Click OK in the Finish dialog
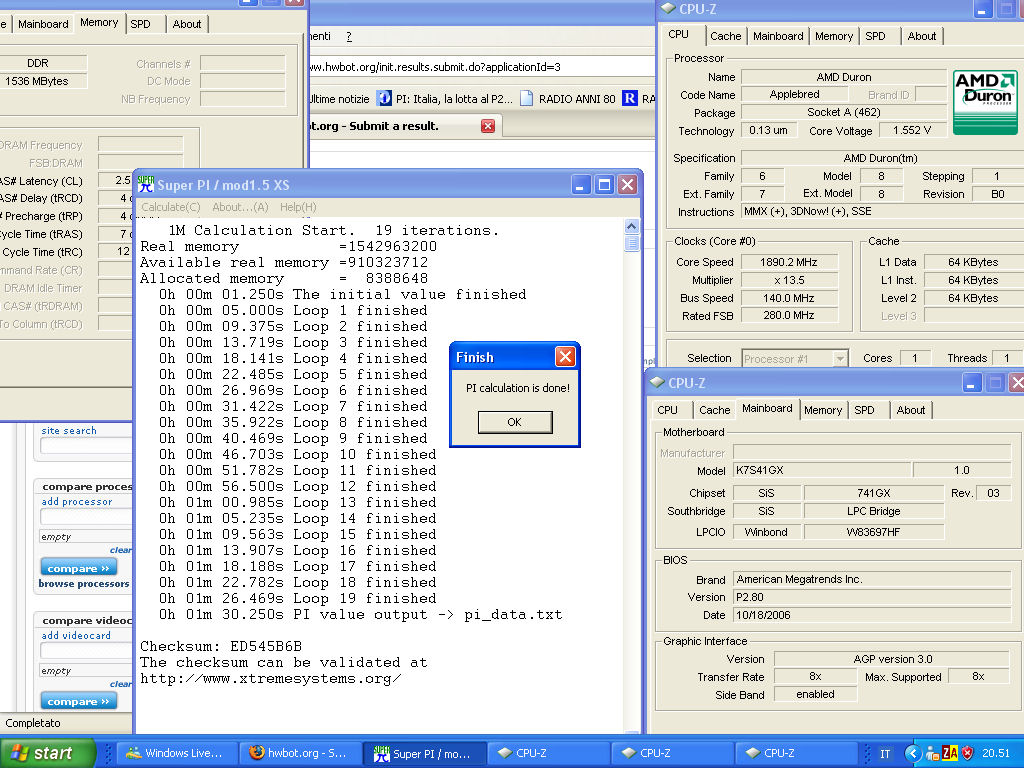The height and width of the screenshot is (768, 1024). point(515,422)
